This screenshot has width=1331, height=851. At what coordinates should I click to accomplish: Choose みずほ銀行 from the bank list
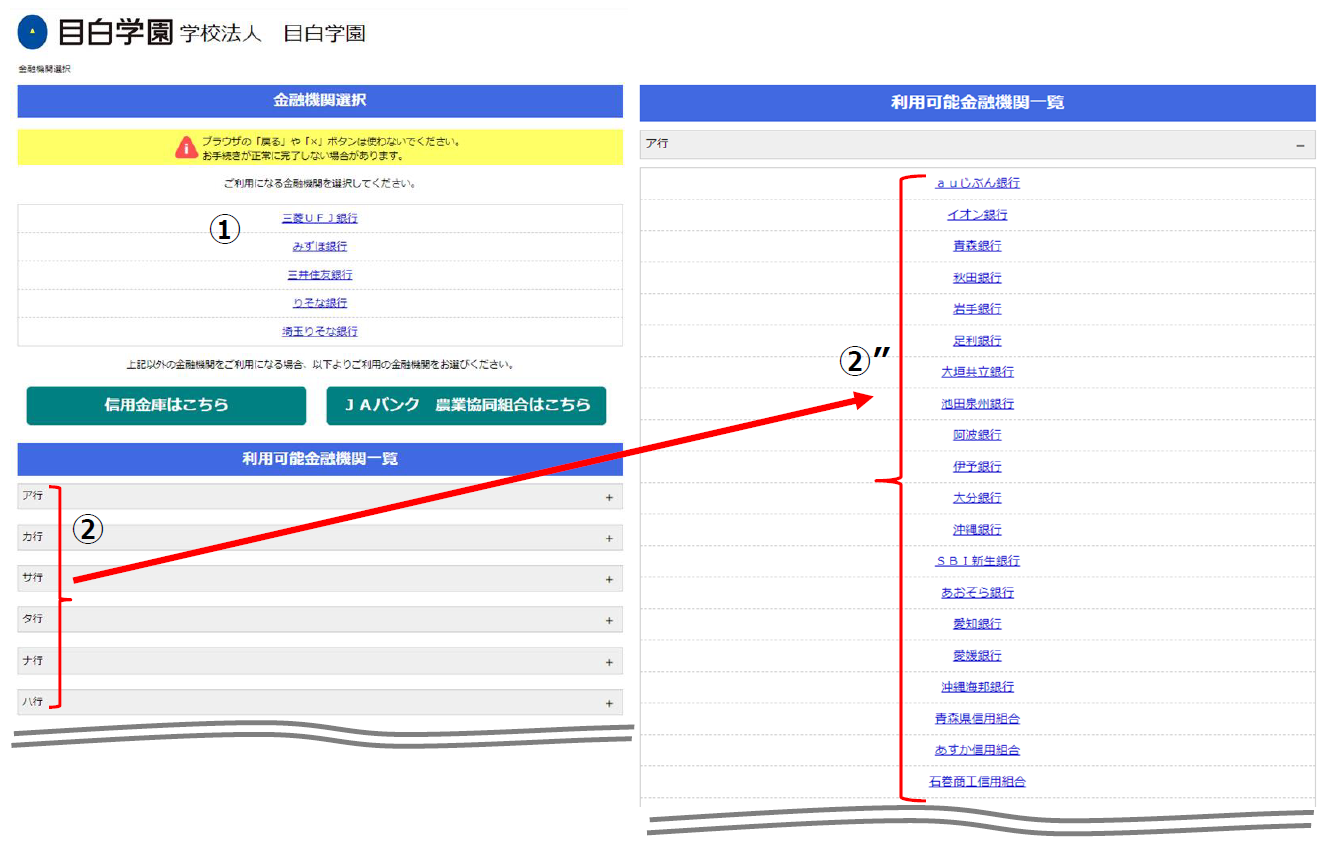[x=320, y=246]
